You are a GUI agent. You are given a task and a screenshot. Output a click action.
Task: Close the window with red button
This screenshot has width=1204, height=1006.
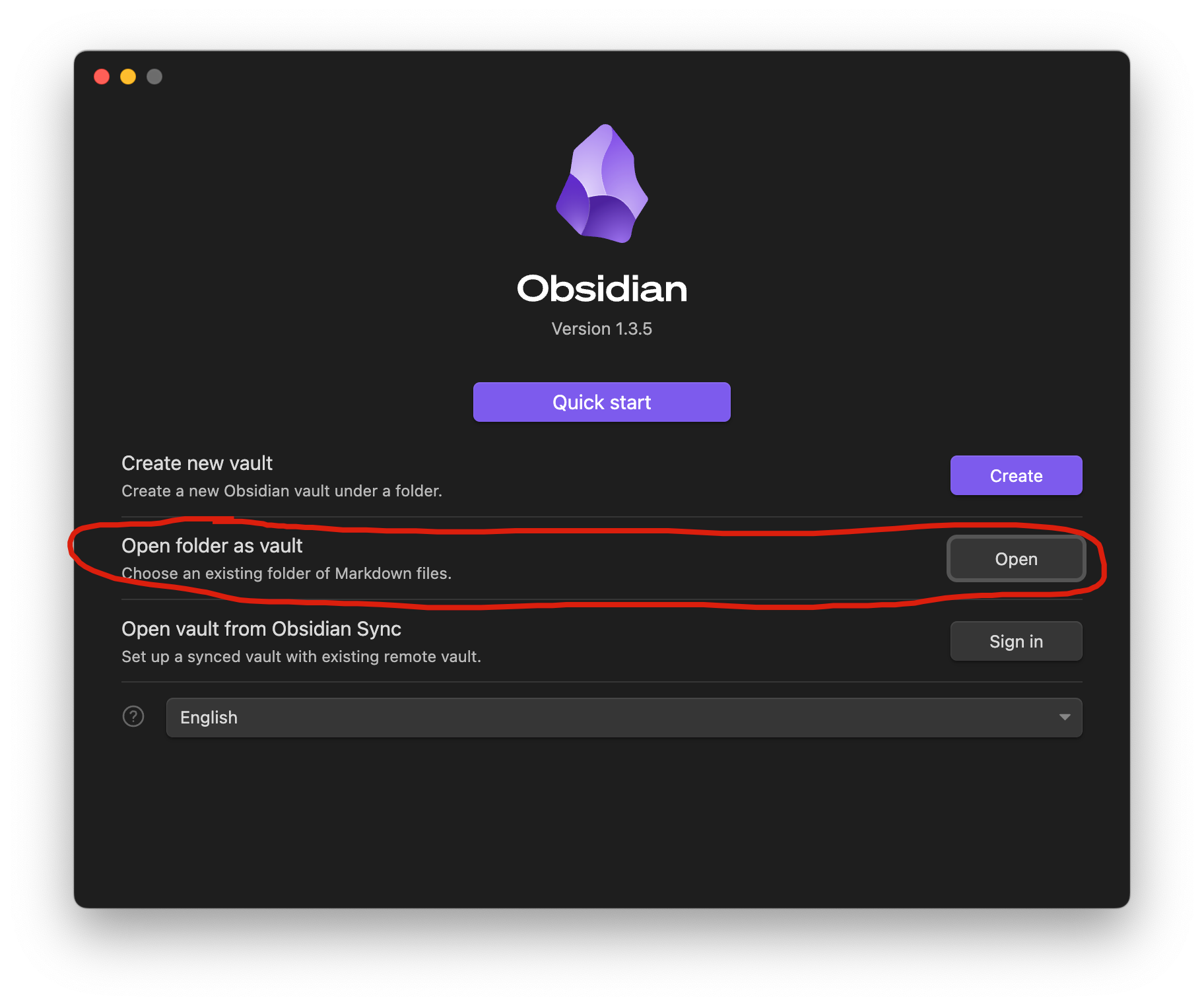(102, 77)
